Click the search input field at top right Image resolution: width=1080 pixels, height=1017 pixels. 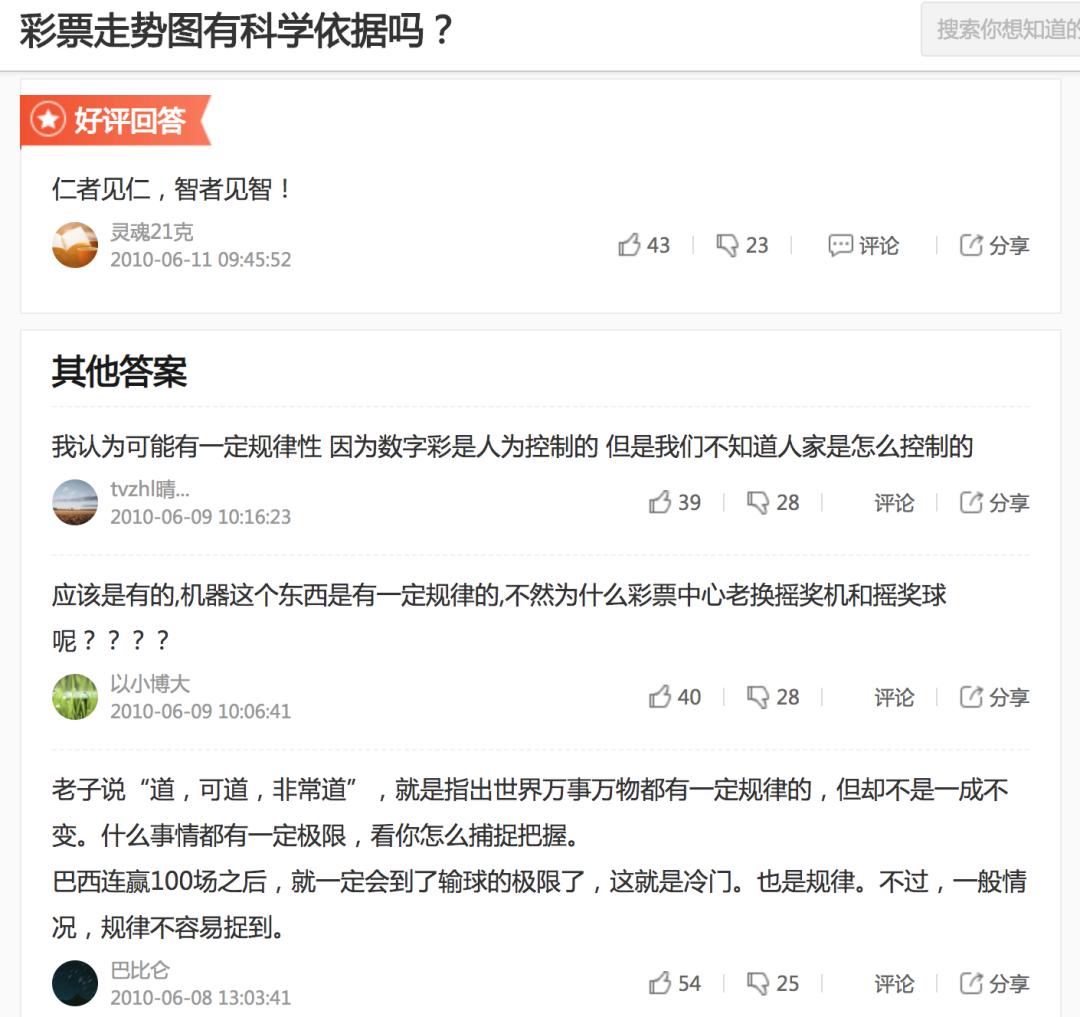tap(1010, 30)
